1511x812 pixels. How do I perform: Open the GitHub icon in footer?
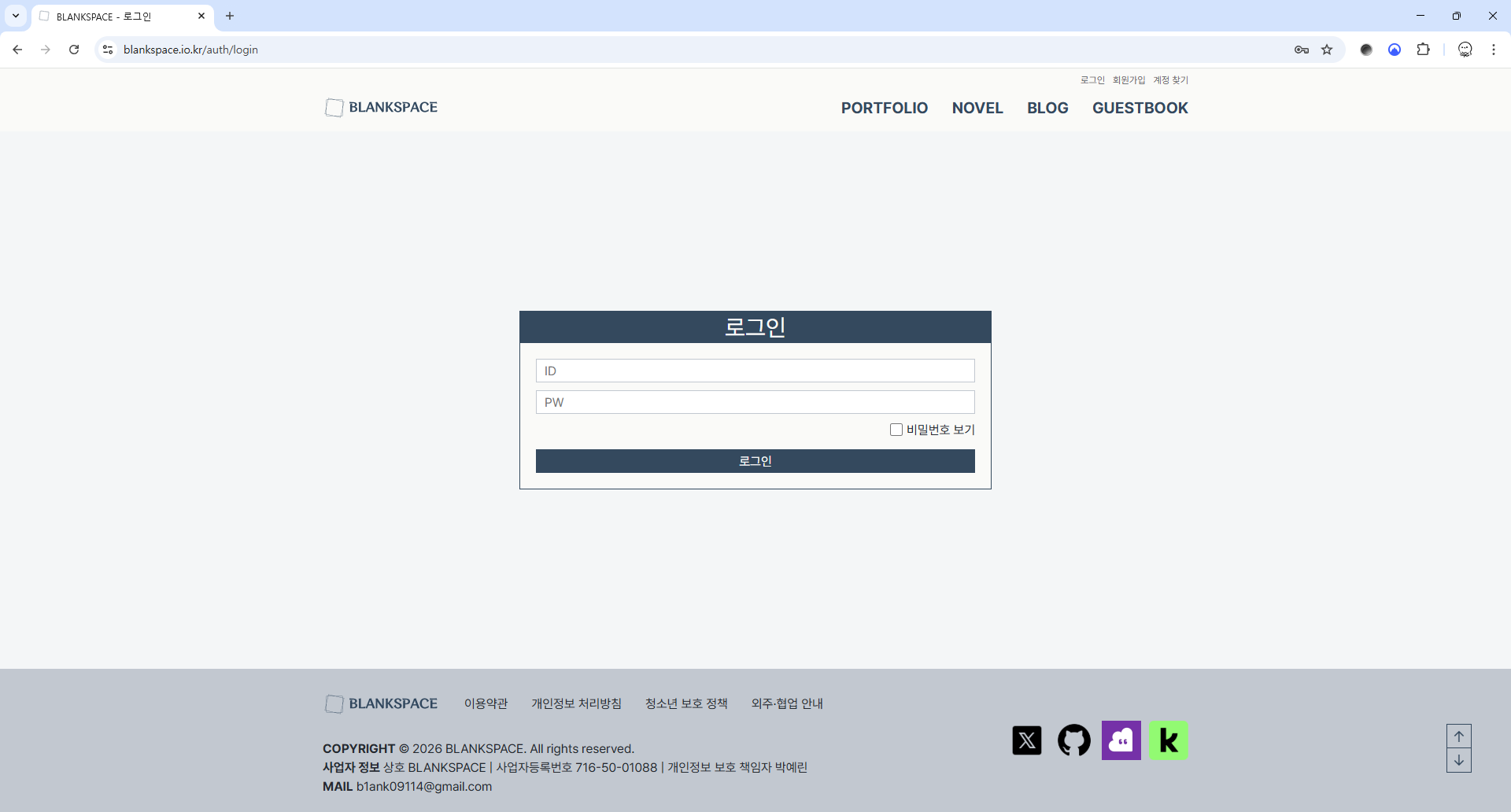click(1073, 740)
